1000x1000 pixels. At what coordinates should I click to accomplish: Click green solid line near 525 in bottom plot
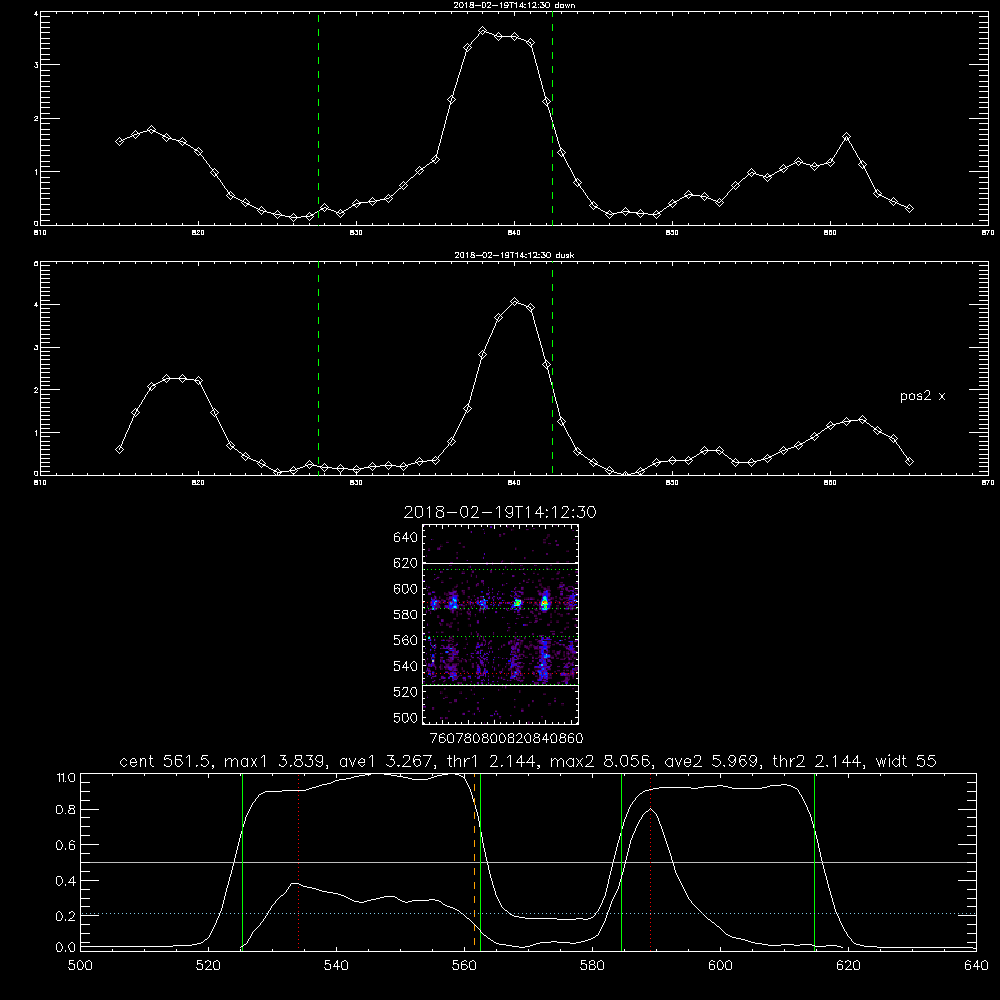pos(242,861)
